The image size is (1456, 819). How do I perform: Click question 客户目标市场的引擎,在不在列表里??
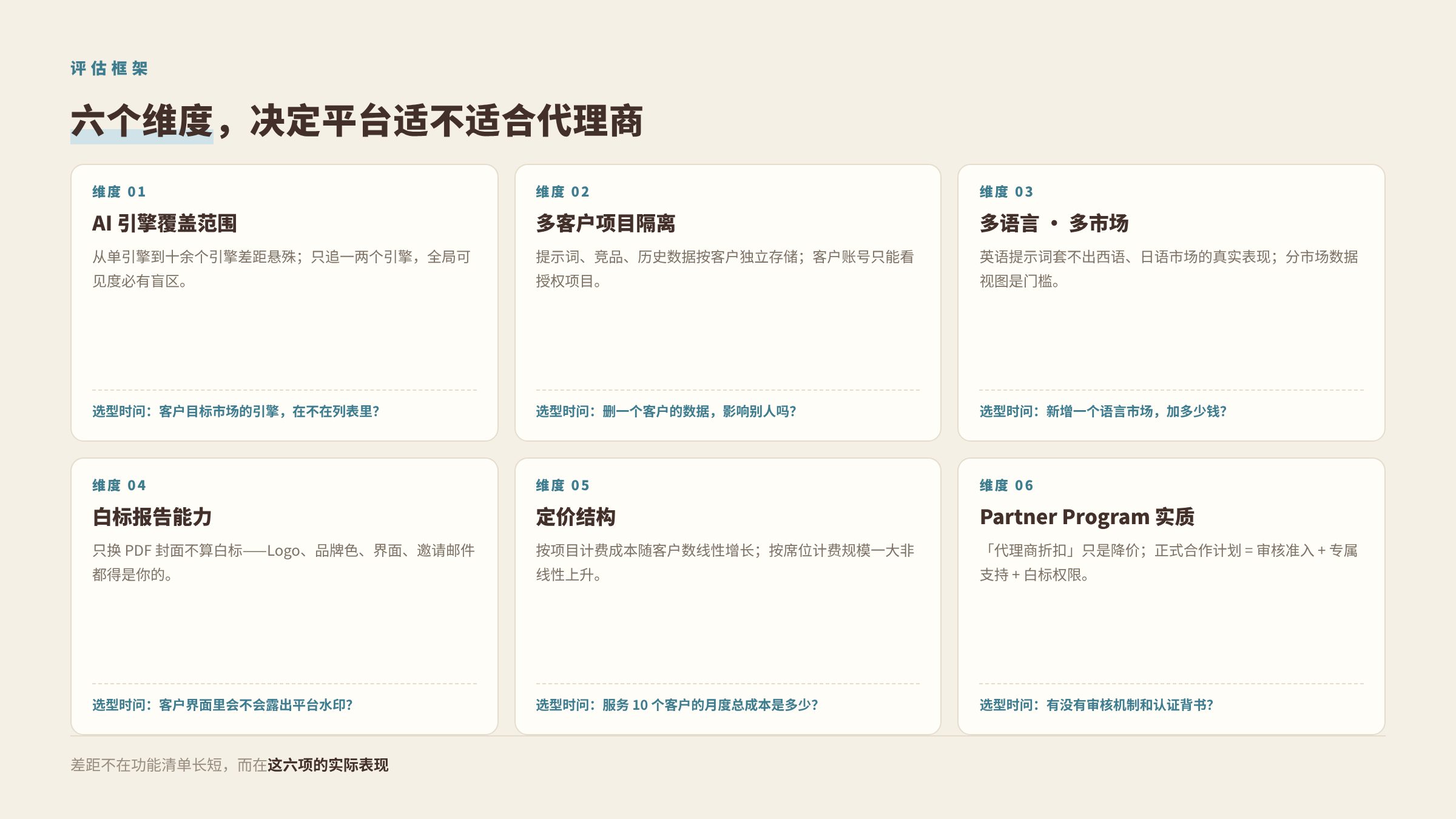269,411
